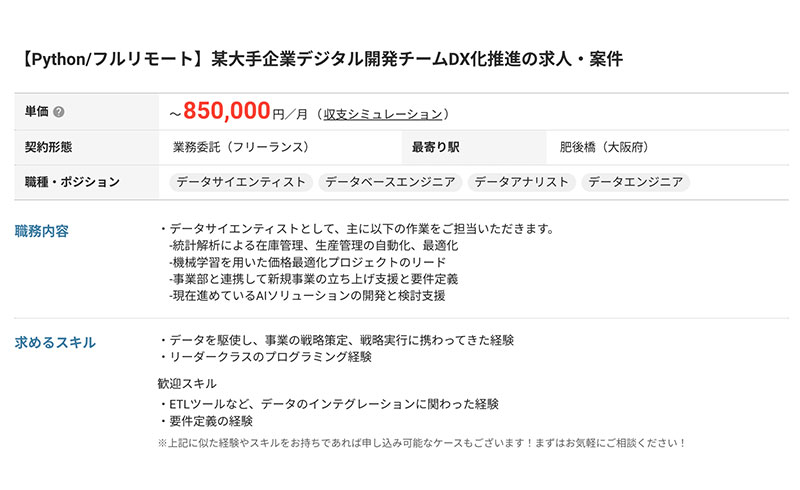
Task: Select the データベースエンジニア tag
Action: (390, 182)
